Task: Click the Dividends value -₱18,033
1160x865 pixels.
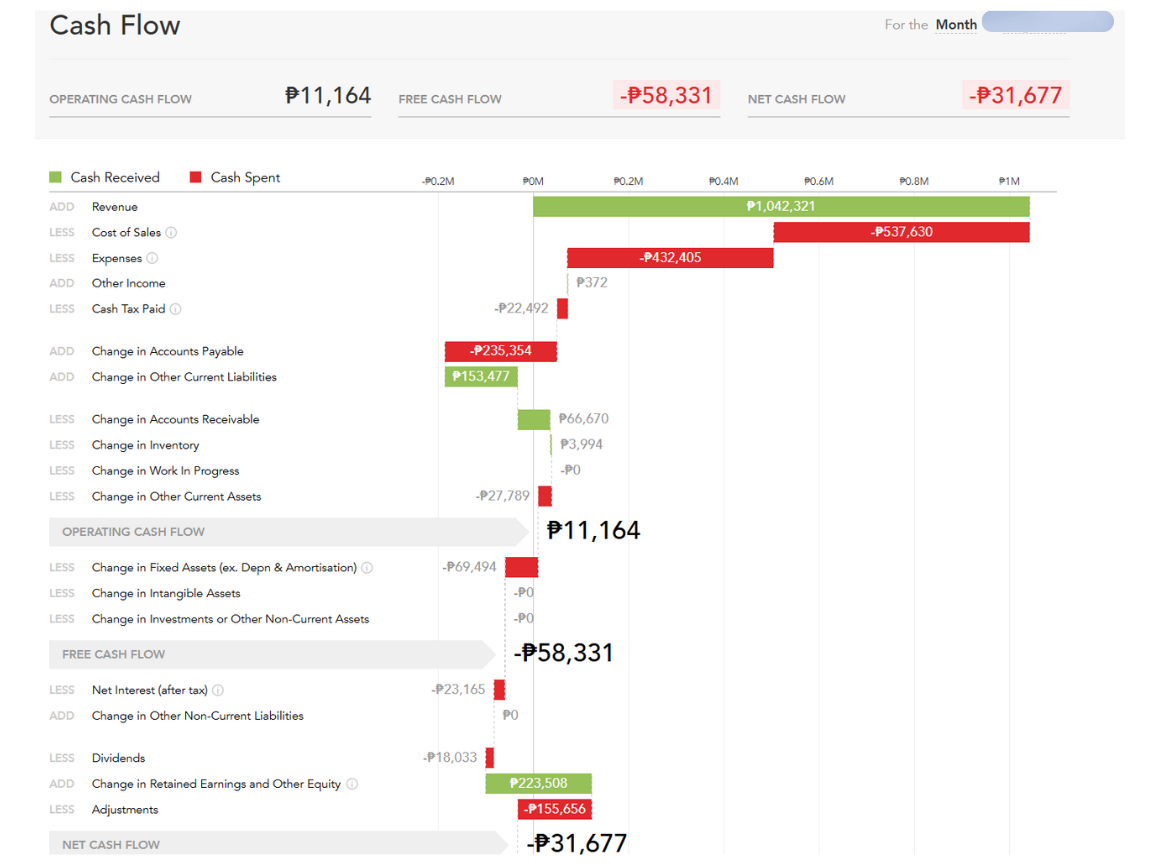Action: coord(451,758)
